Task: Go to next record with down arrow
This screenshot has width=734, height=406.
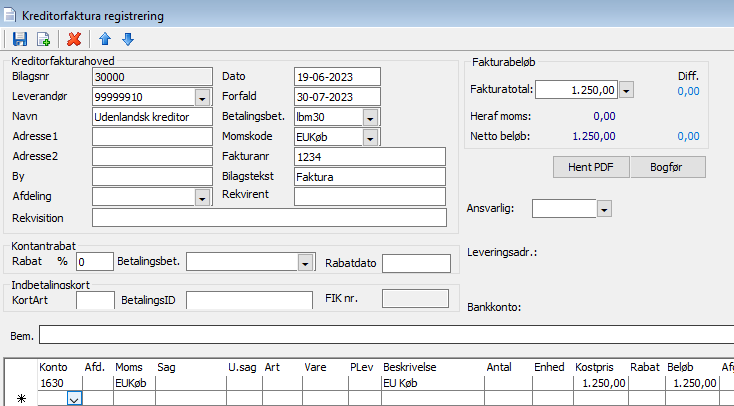Action: [127, 40]
